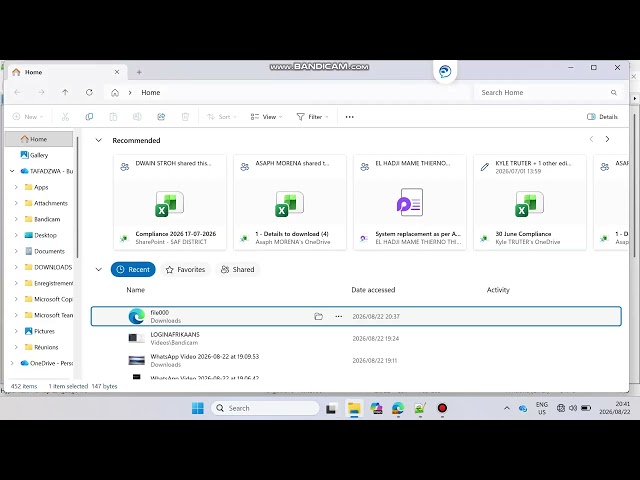
Task: Close the Home tab
Action: (117, 72)
